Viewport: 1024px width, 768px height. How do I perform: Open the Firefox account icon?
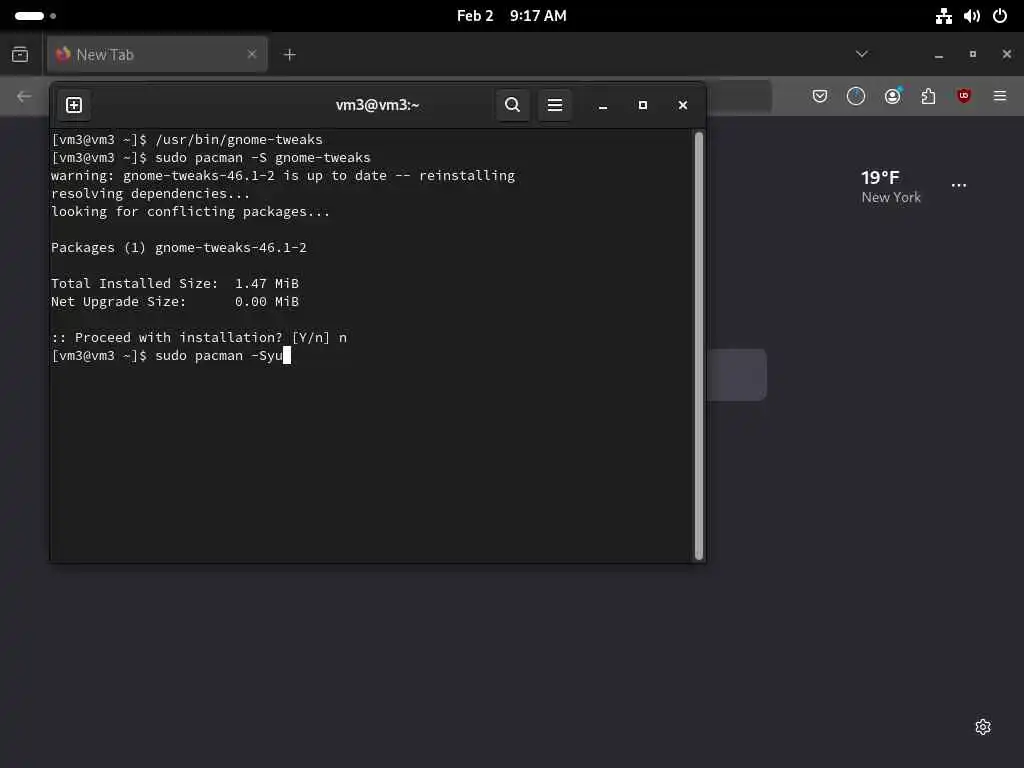tap(892, 97)
